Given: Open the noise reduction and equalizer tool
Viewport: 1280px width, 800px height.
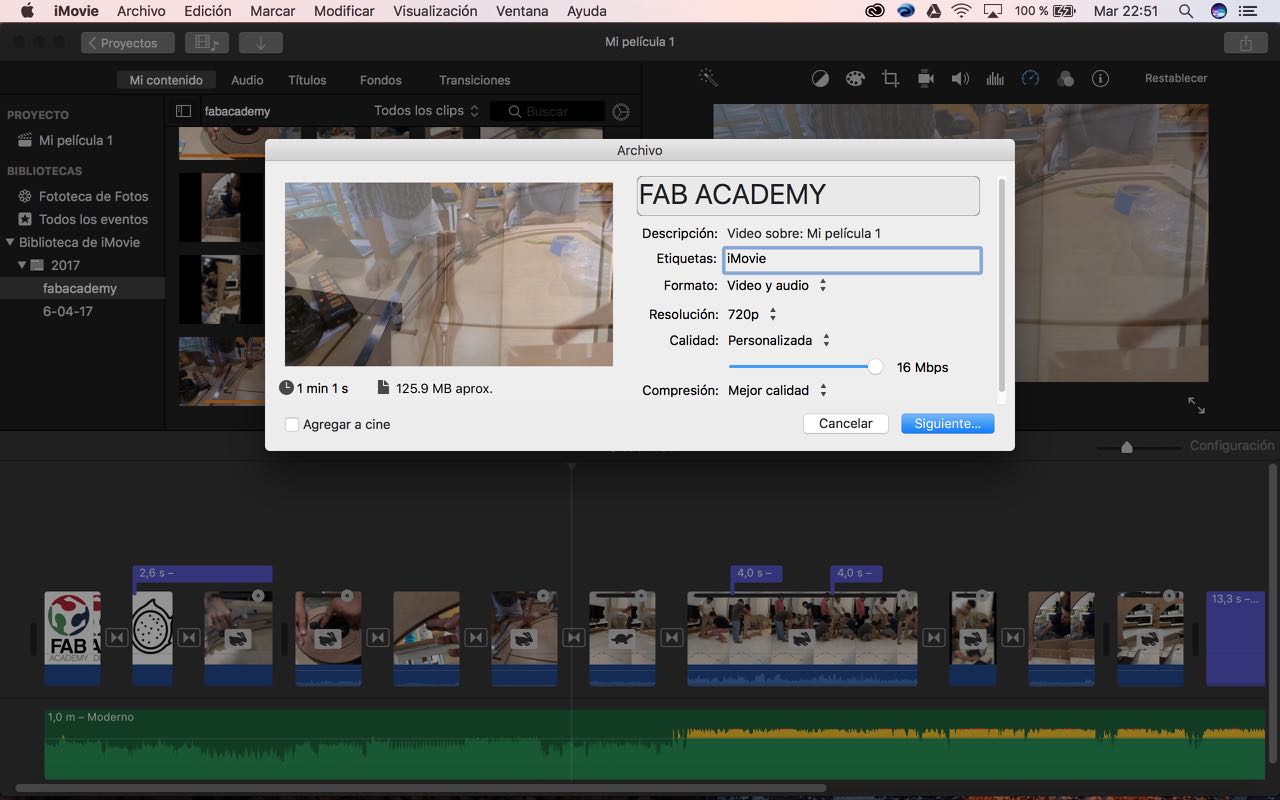Looking at the screenshot, I should [x=995, y=78].
